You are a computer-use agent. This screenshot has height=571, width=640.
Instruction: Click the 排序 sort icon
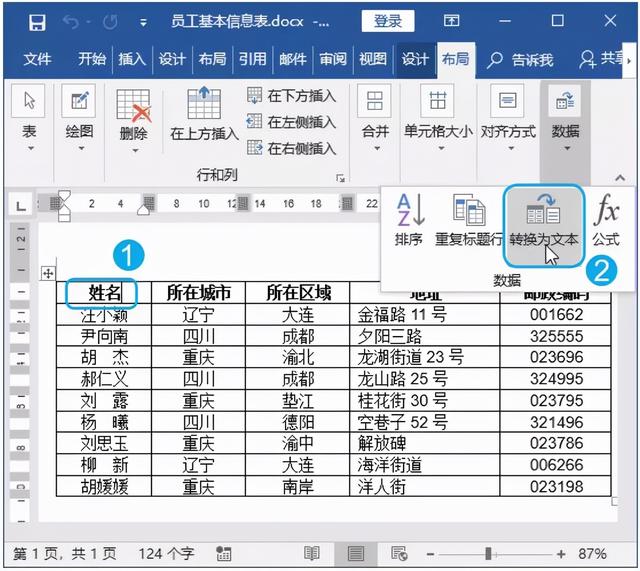pos(409,220)
